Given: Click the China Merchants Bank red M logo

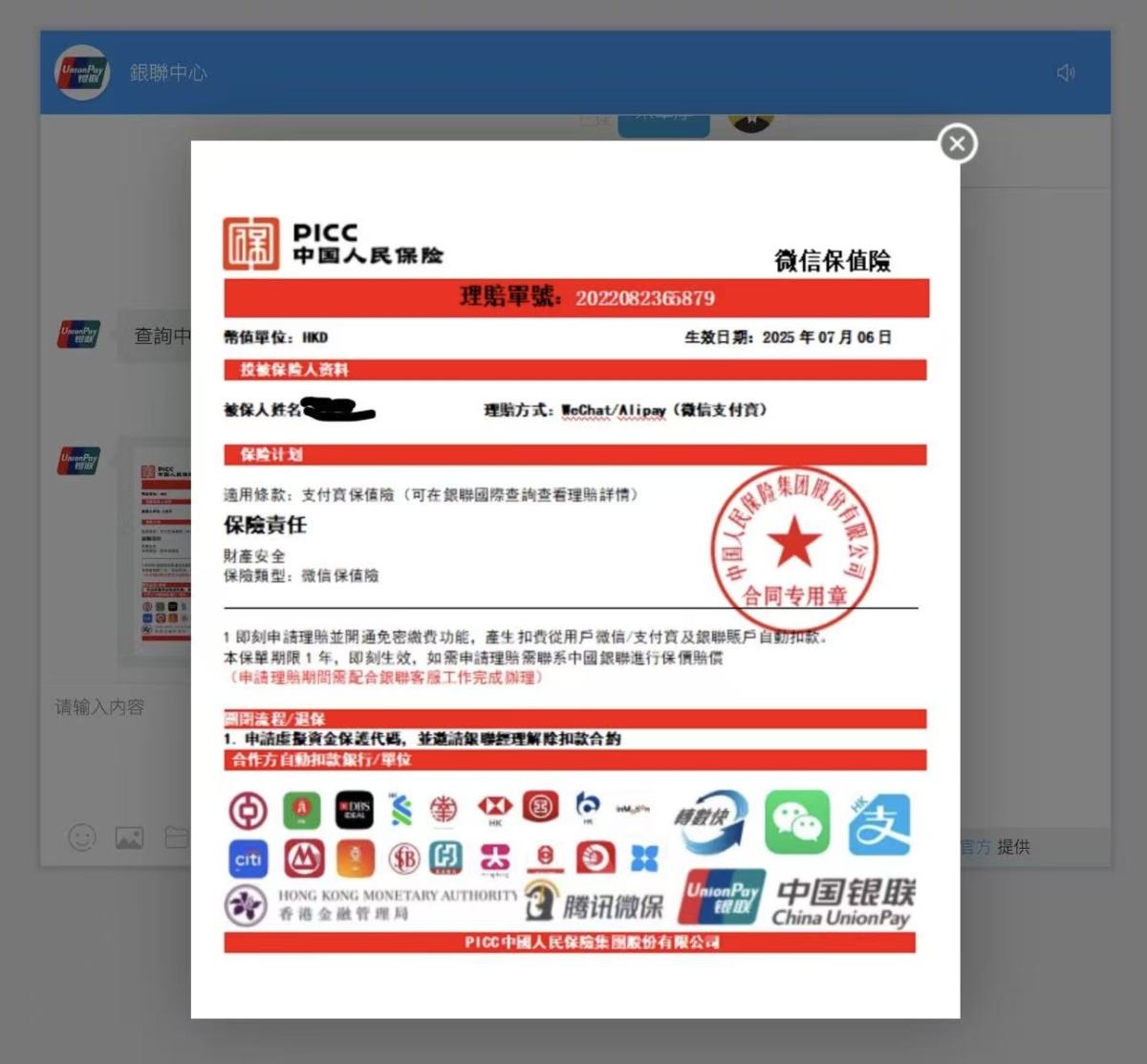Looking at the screenshot, I should [303, 858].
